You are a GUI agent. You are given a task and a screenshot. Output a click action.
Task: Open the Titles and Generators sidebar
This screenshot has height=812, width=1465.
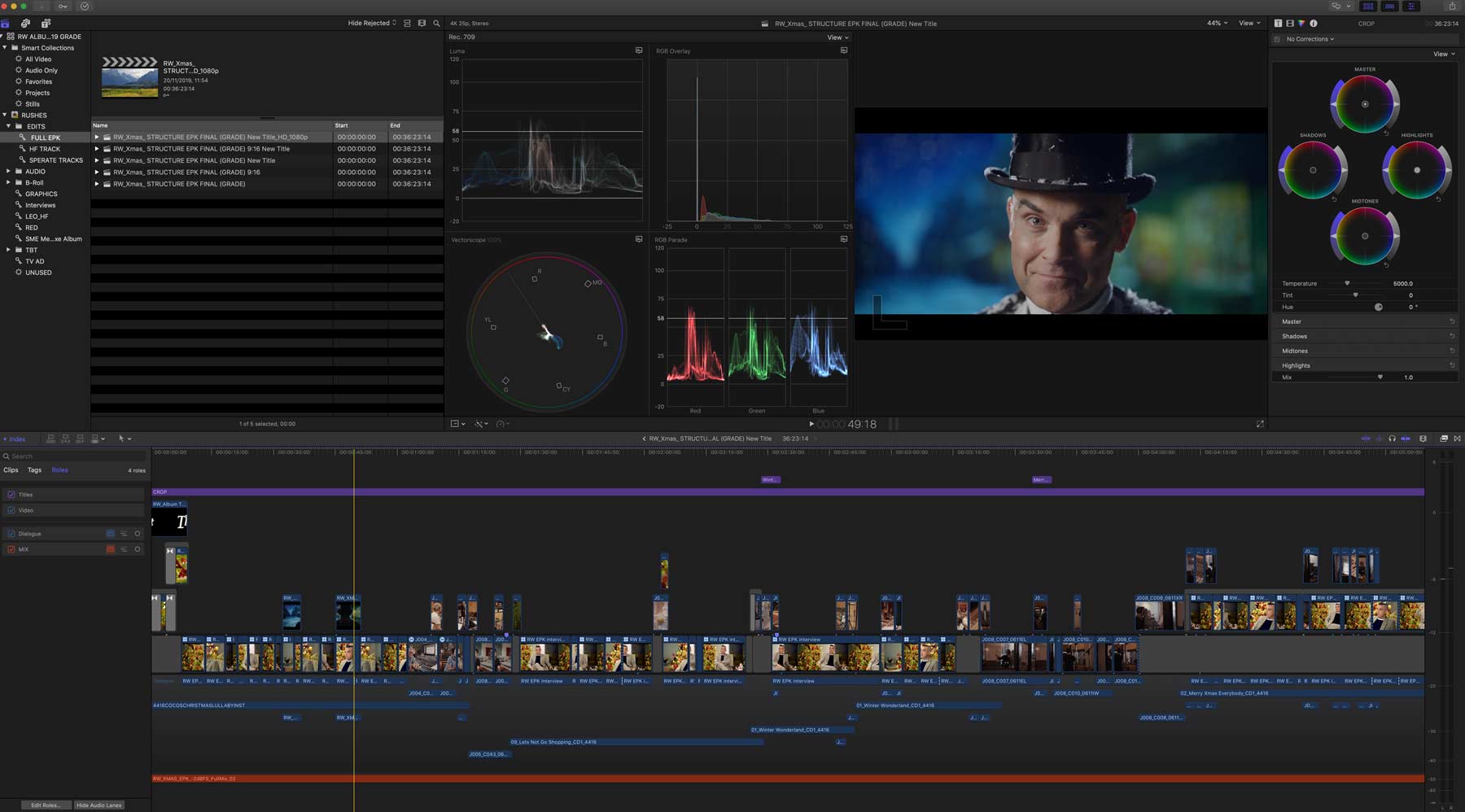(x=46, y=23)
